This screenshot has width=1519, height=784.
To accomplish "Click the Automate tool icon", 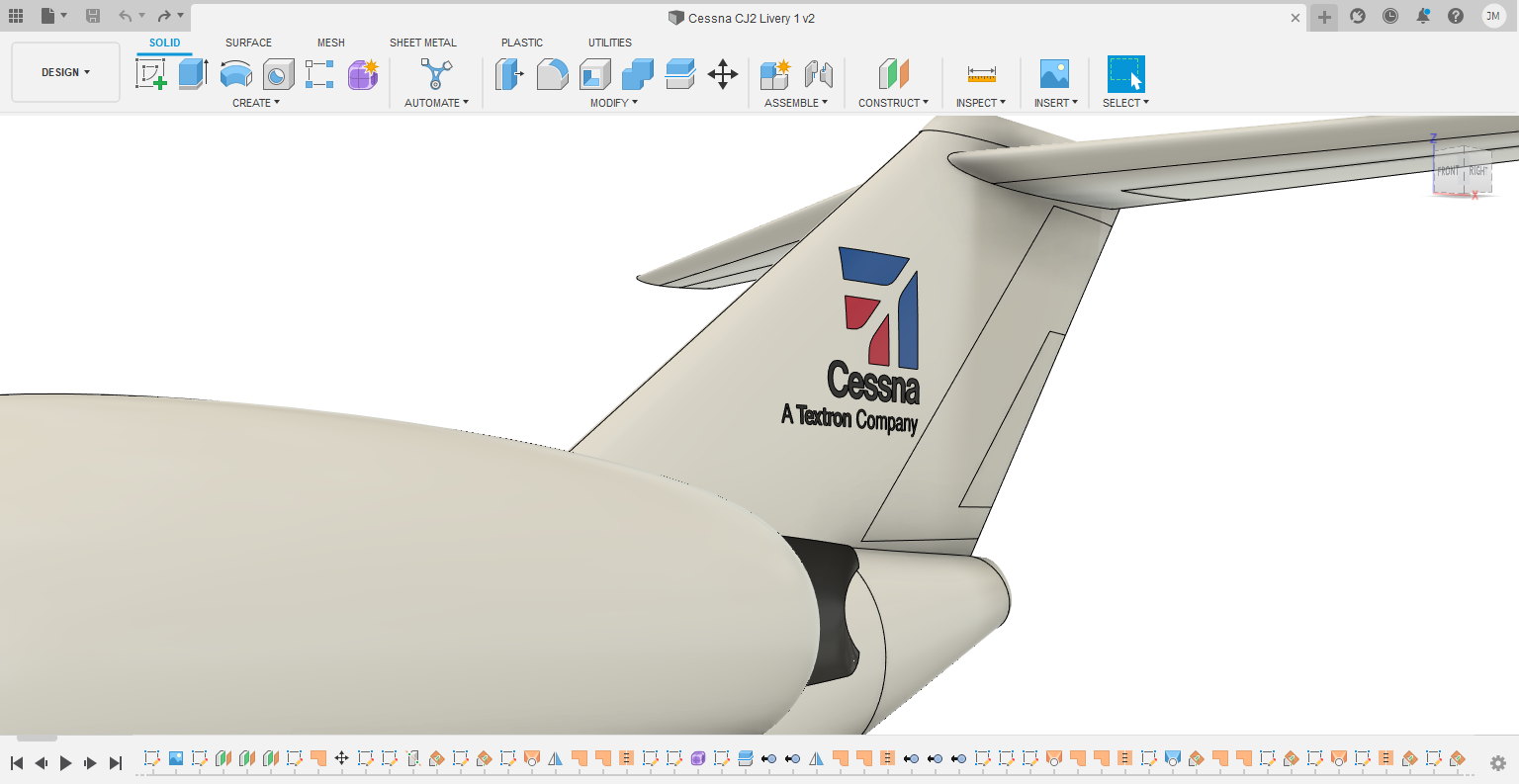I will [436, 74].
